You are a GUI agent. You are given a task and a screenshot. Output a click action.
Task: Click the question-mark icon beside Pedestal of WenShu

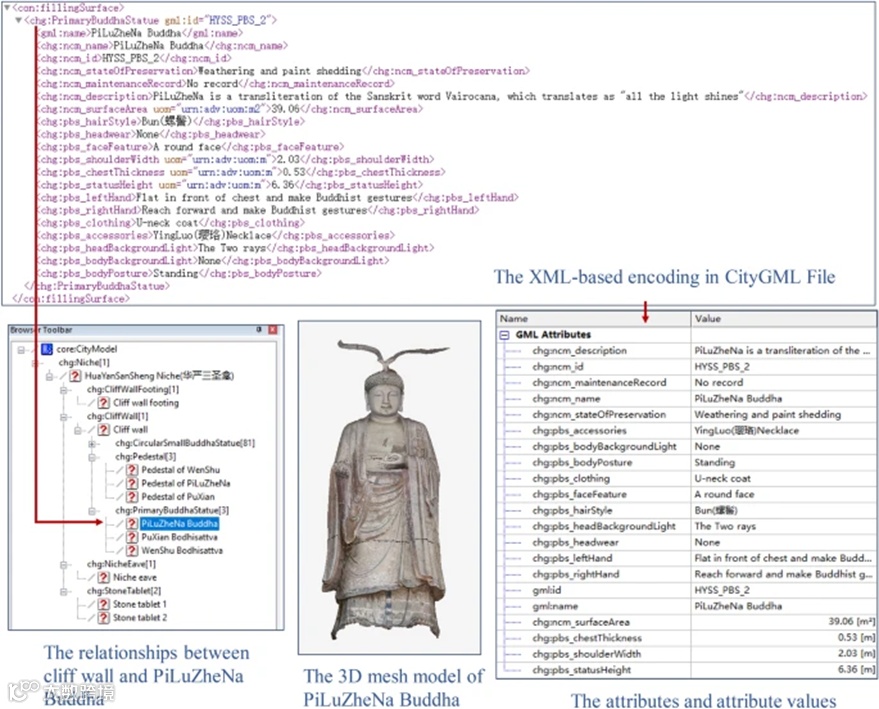tap(132, 470)
